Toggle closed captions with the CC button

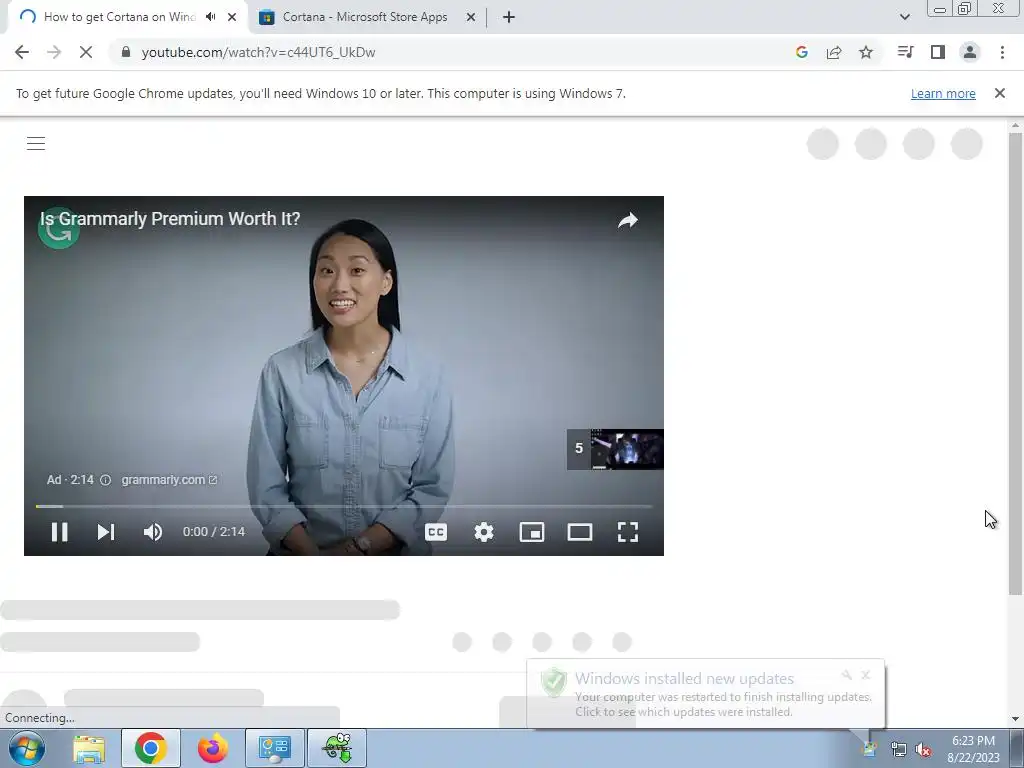(436, 532)
